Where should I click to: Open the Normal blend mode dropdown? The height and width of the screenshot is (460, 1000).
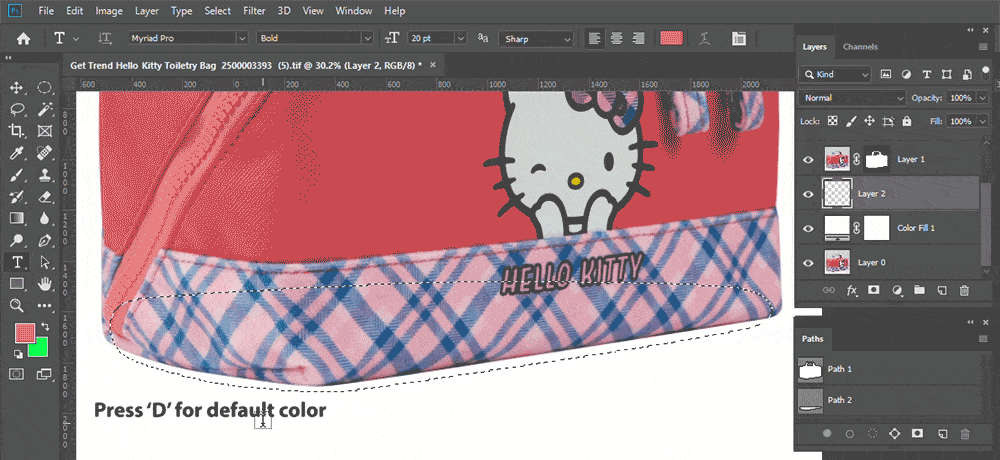coord(851,98)
